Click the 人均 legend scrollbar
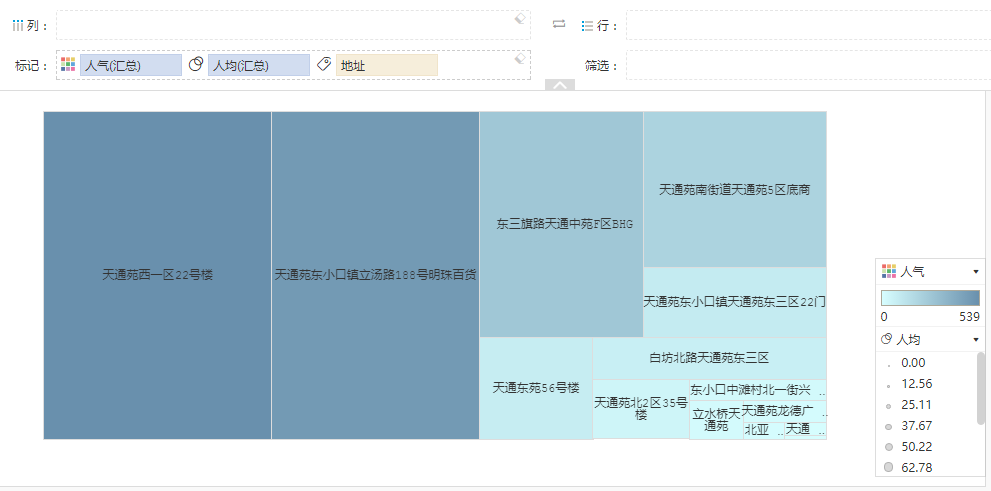This screenshot has width=991, height=491. coord(980,388)
